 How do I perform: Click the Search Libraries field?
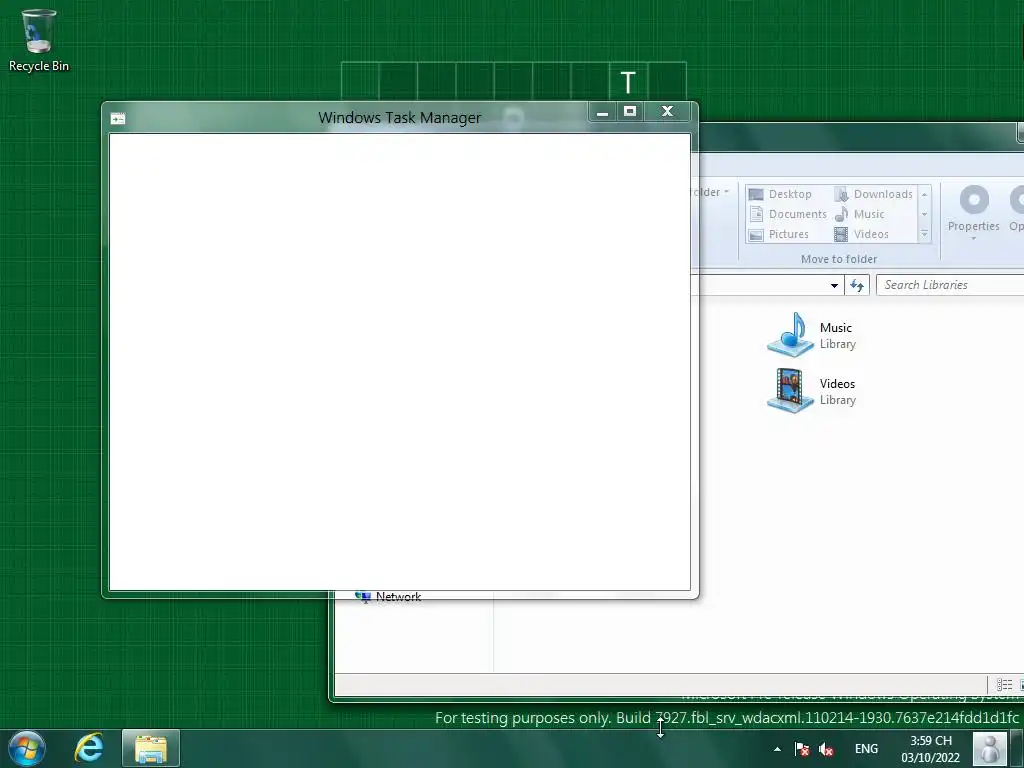(950, 285)
